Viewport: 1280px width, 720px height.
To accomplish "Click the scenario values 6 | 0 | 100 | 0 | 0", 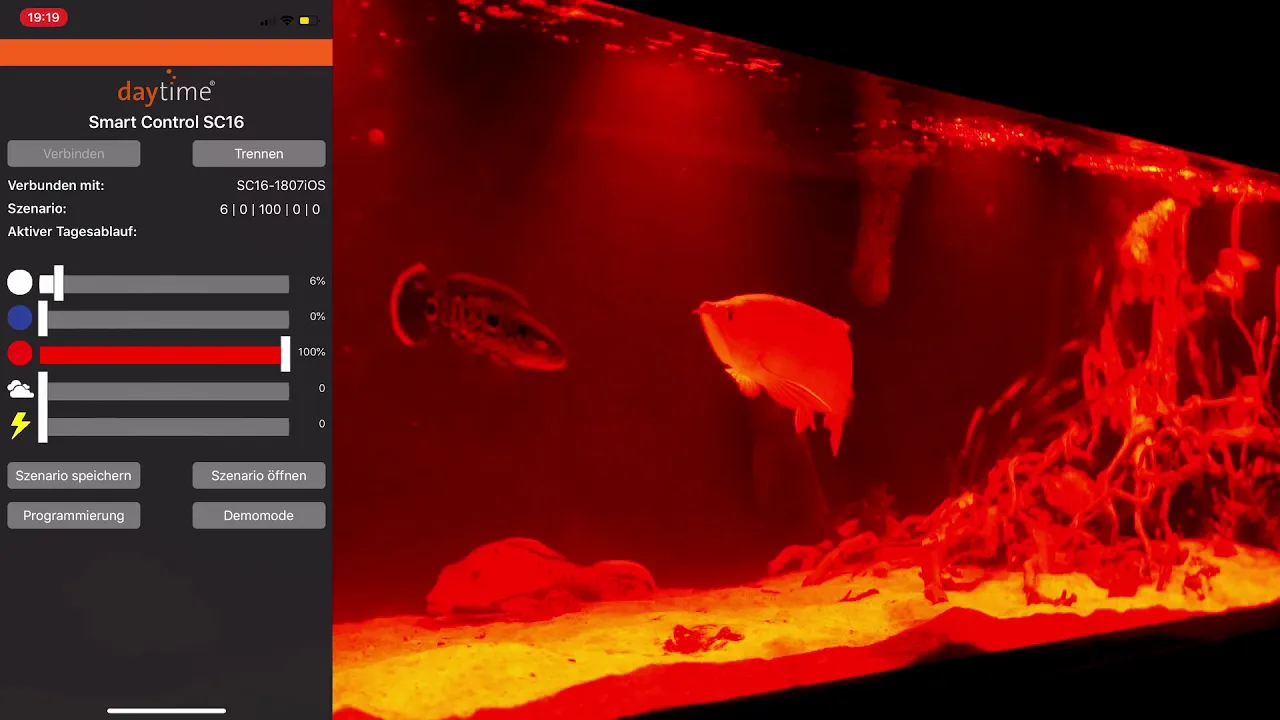I will (270, 209).
